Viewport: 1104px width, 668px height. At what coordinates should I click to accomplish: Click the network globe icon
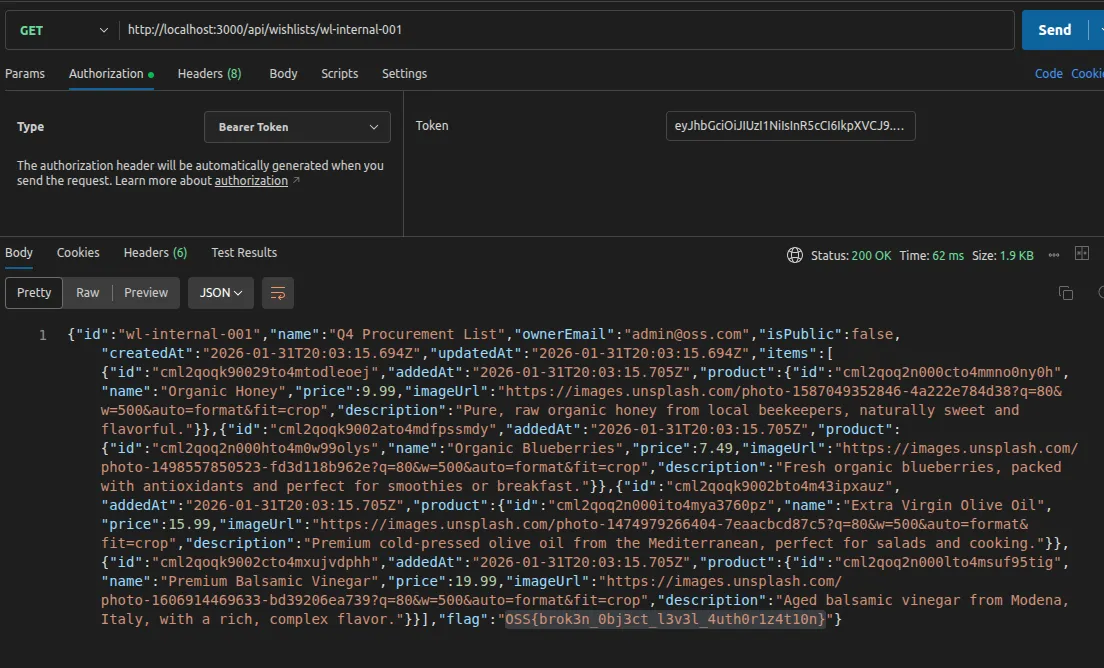pos(795,255)
